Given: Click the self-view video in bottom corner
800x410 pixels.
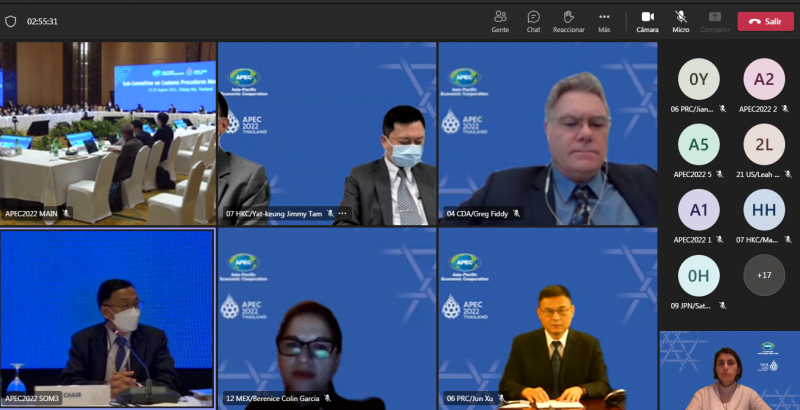Looking at the screenshot, I should [729, 370].
